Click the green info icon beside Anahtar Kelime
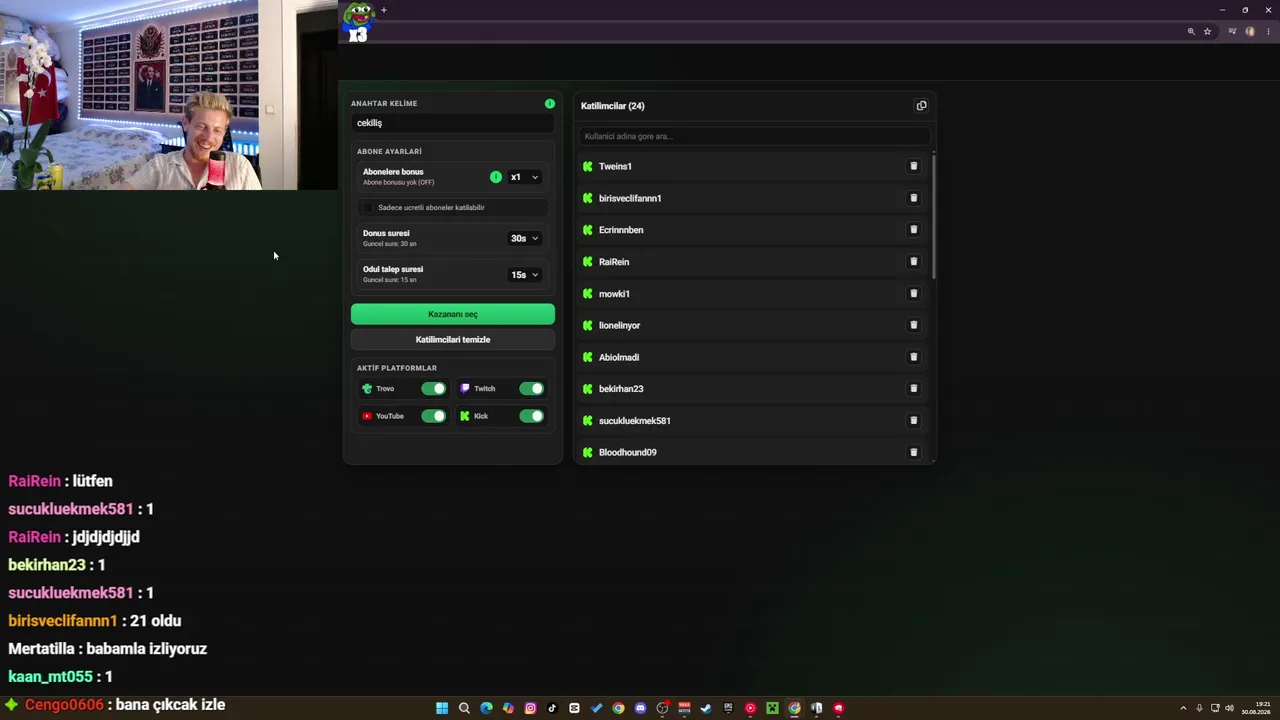Image resolution: width=1280 pixels, height=720 pixels. (549, 103)
